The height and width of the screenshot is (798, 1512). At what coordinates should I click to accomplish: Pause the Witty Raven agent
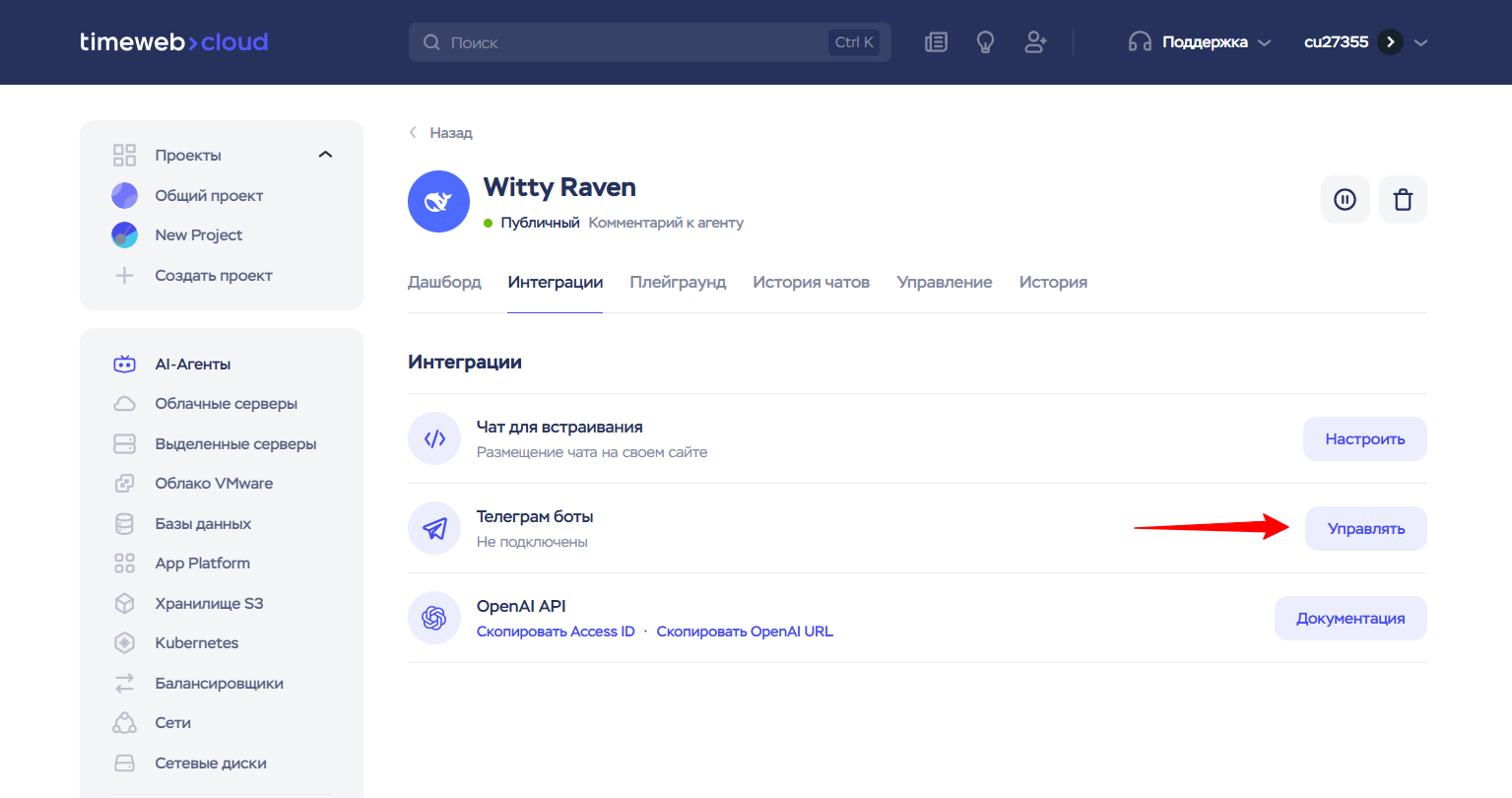(x=1345, y=200)
